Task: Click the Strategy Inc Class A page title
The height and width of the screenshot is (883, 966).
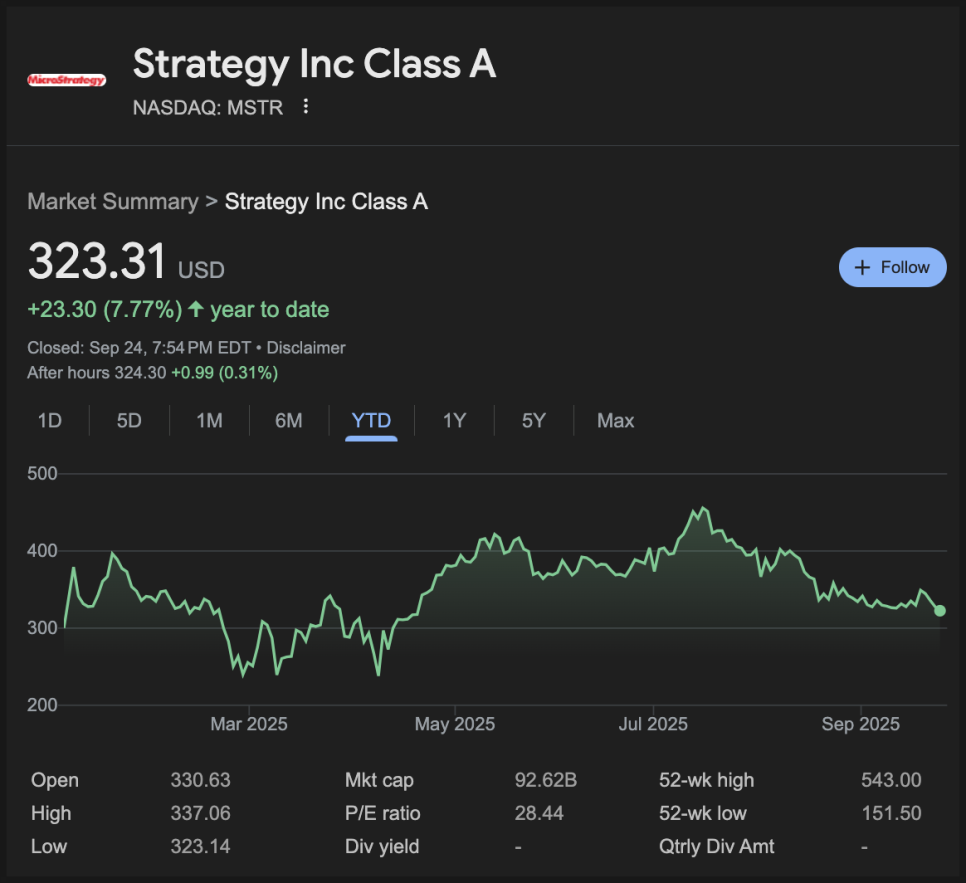Action: pyautogui.click(x=315, y=64)
